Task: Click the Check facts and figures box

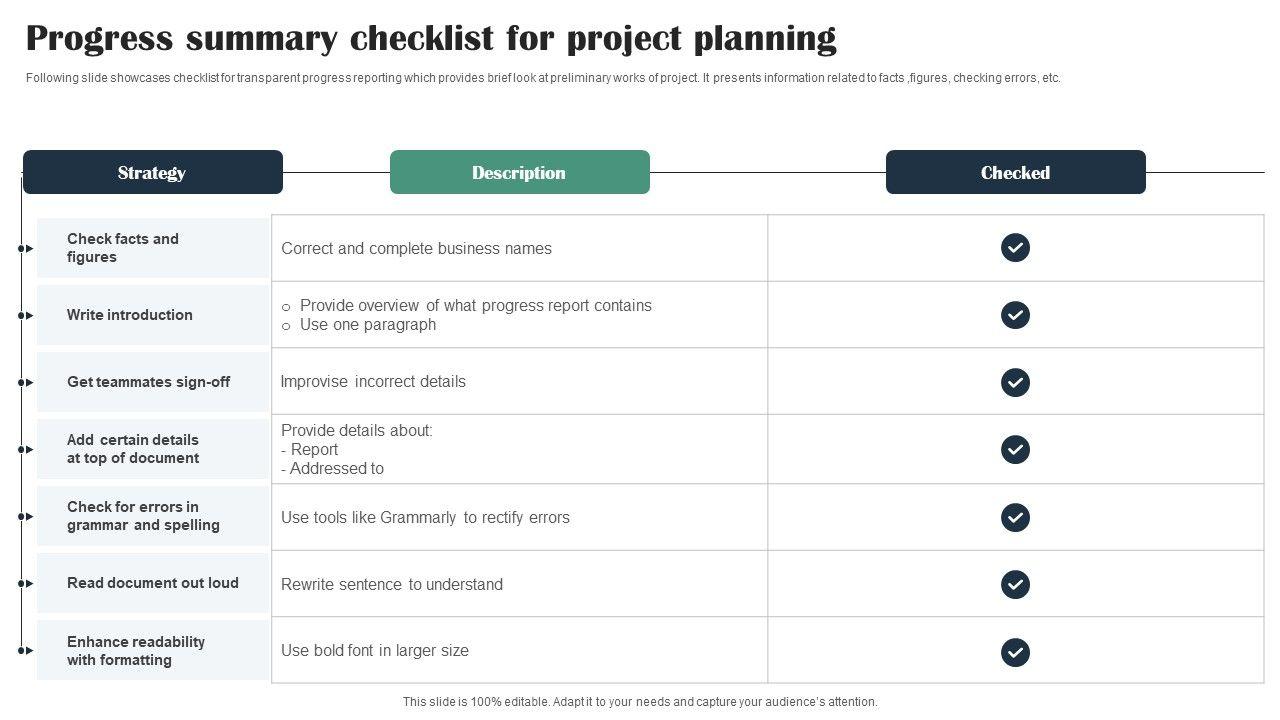Action: point(153,248)
